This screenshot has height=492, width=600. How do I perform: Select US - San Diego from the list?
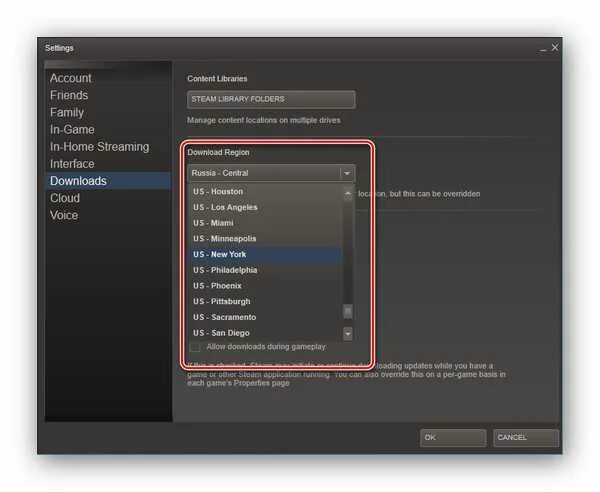pyautogui.click(x=267, y=333)
